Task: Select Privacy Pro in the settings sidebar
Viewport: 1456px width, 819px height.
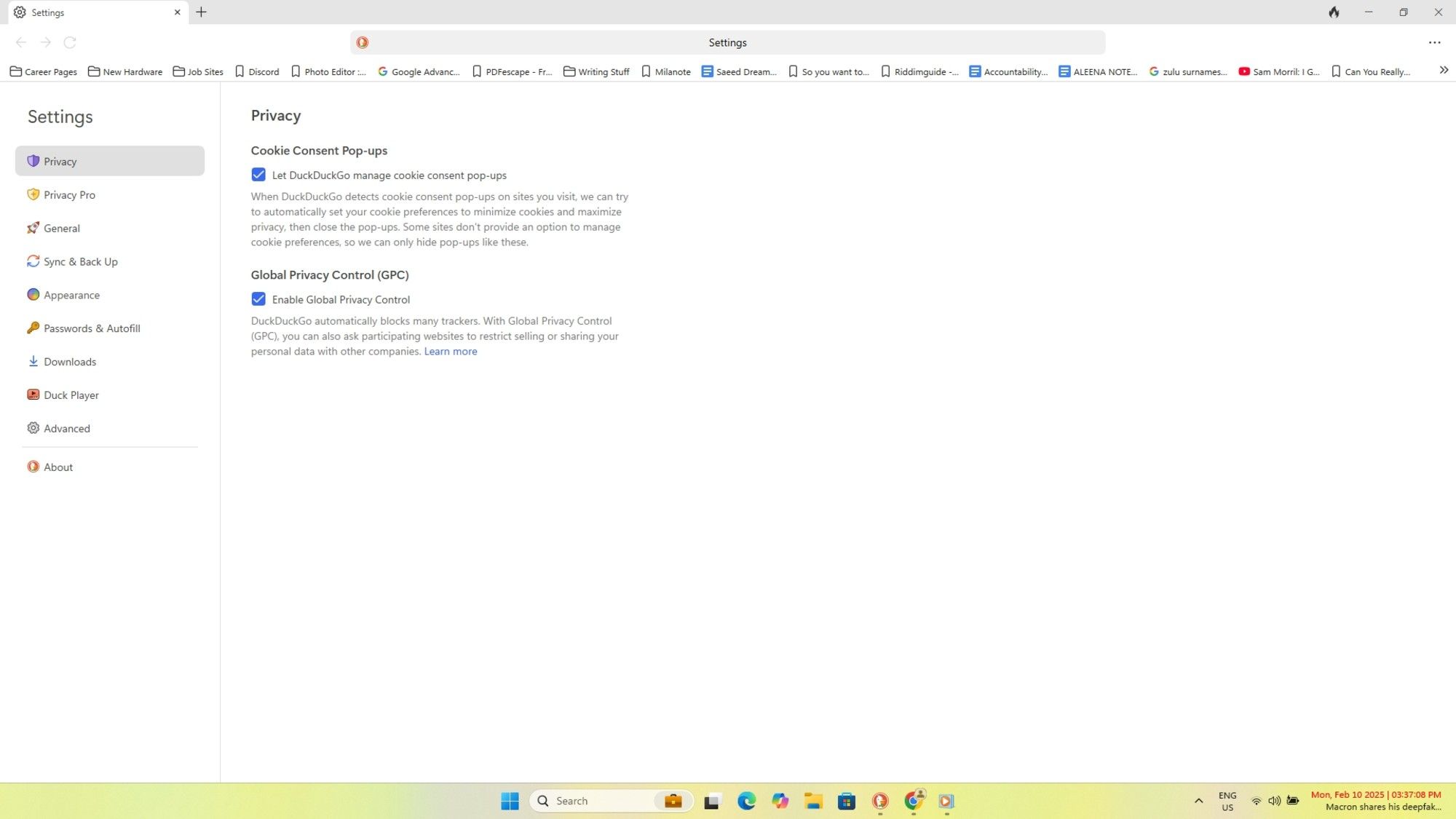Action: (x=69, y=194)
